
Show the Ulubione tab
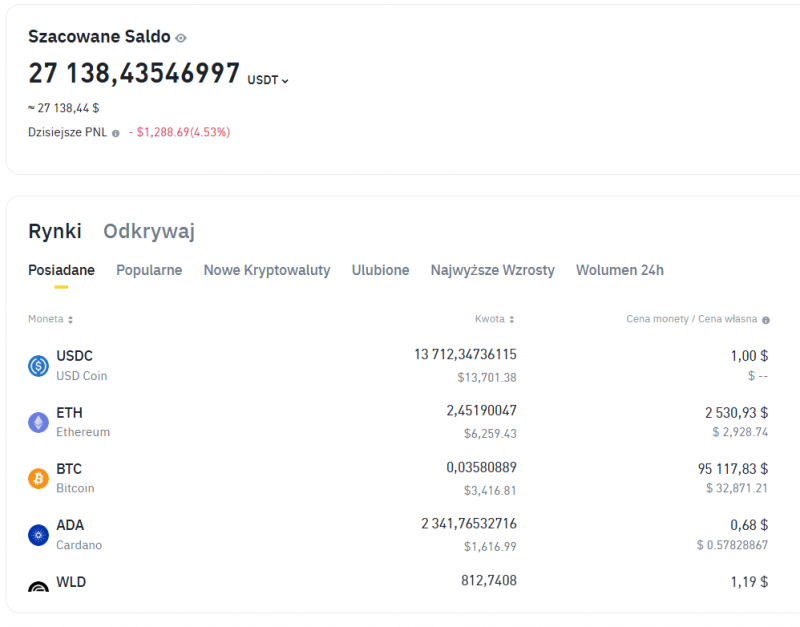(380, 270)
